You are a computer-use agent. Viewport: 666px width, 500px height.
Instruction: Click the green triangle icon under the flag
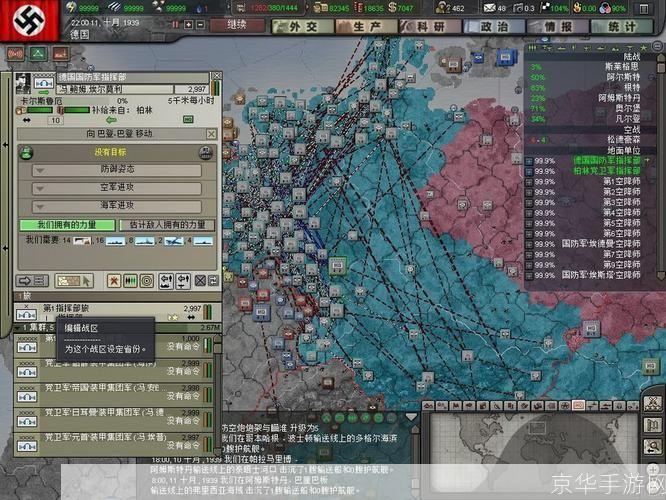click(x=38, y=54)
